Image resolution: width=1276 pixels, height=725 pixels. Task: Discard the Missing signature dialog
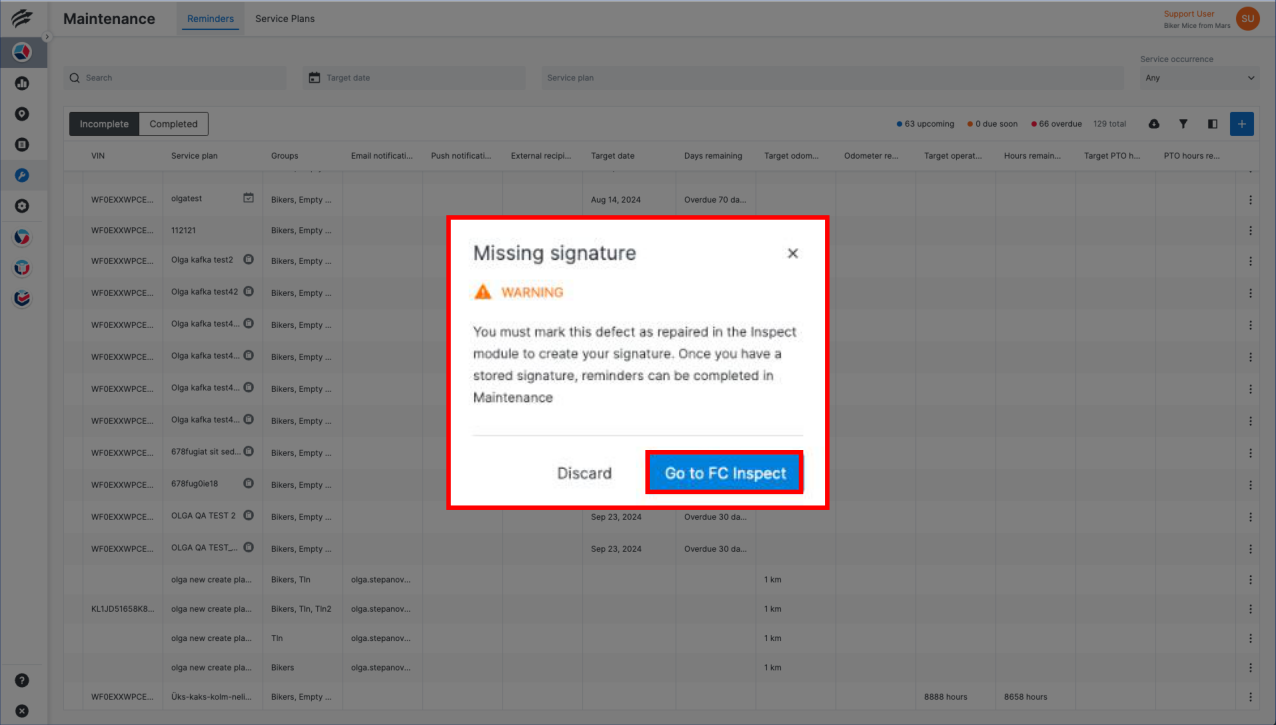[584, 472]
